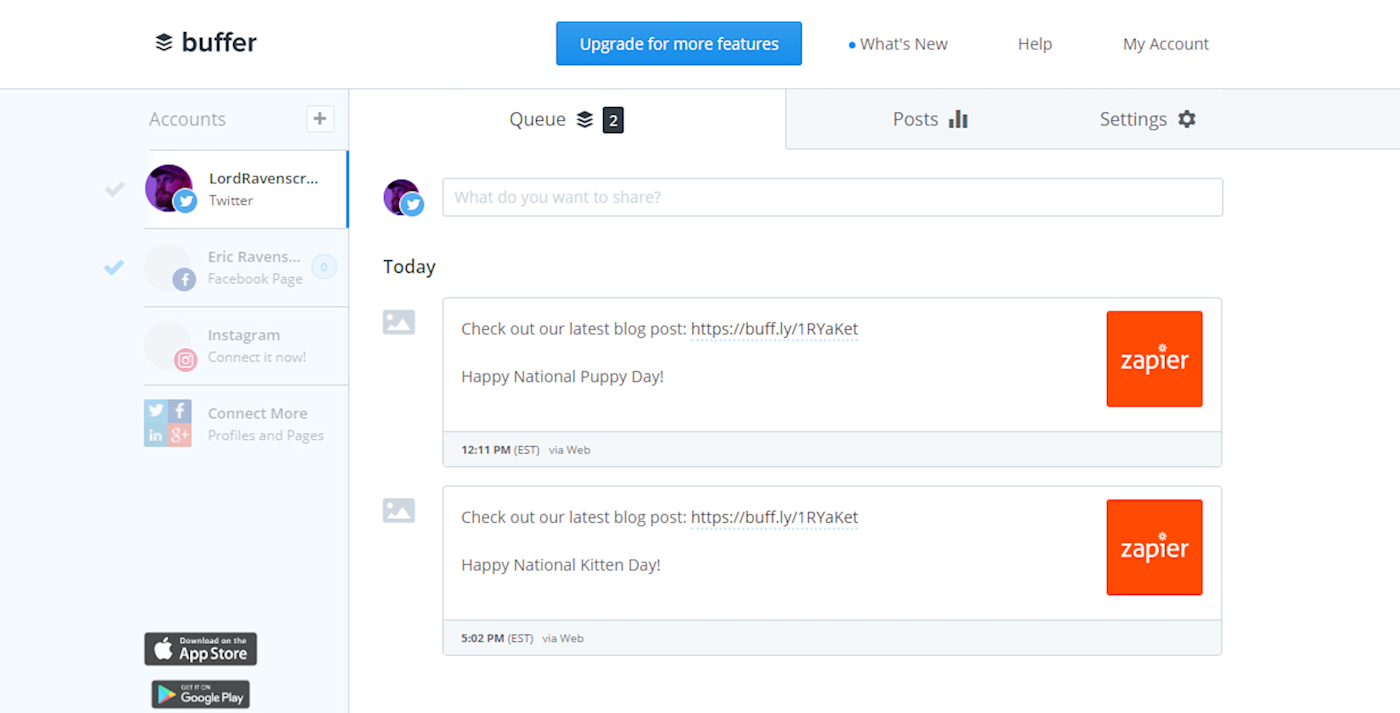Viewport: 1400px width, 713px height.
Task: Click the Facebook Page queue count badge
Action: (x=324, y=267)
